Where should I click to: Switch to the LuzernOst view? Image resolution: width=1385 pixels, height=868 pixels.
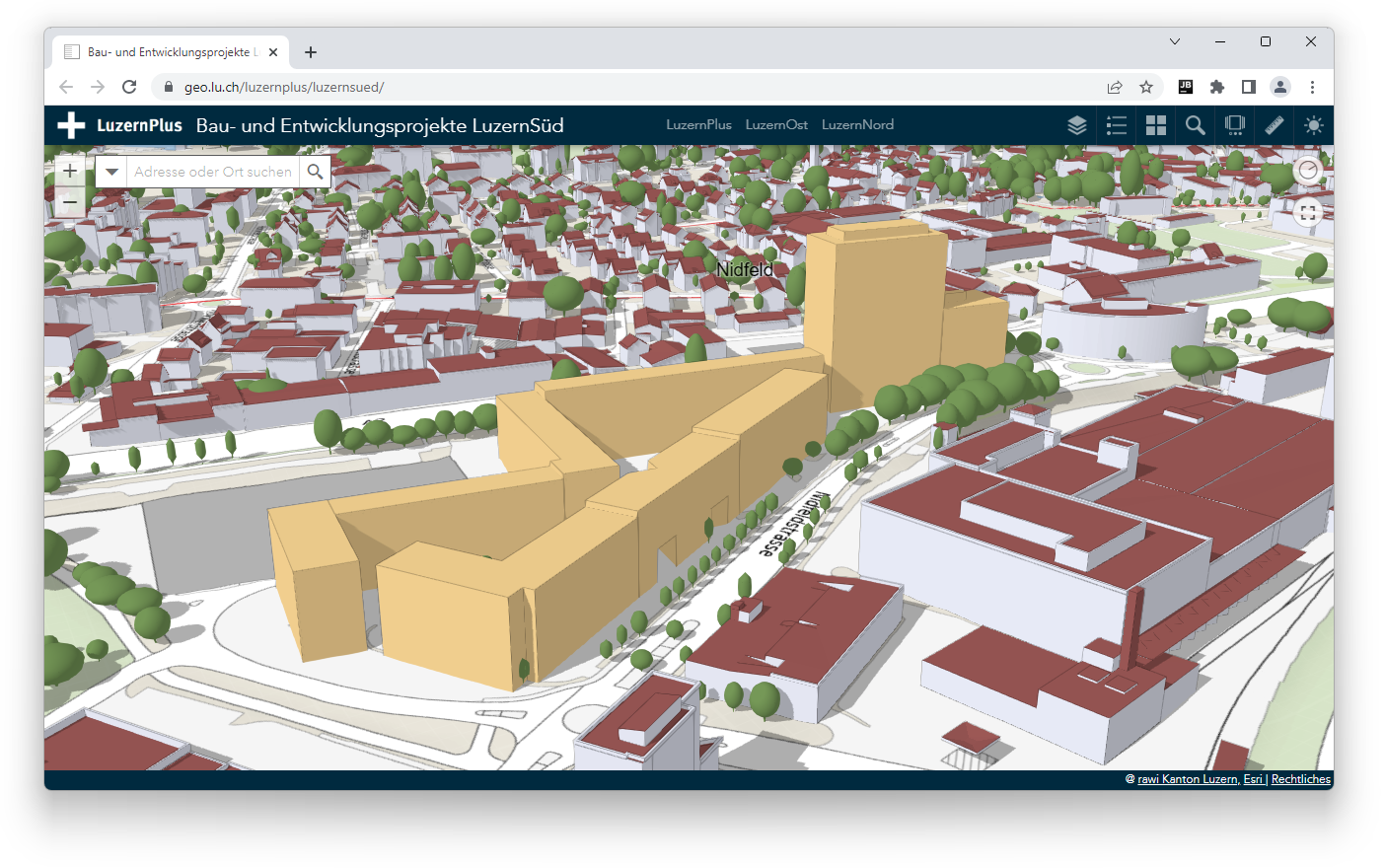[x=776, y=125]
